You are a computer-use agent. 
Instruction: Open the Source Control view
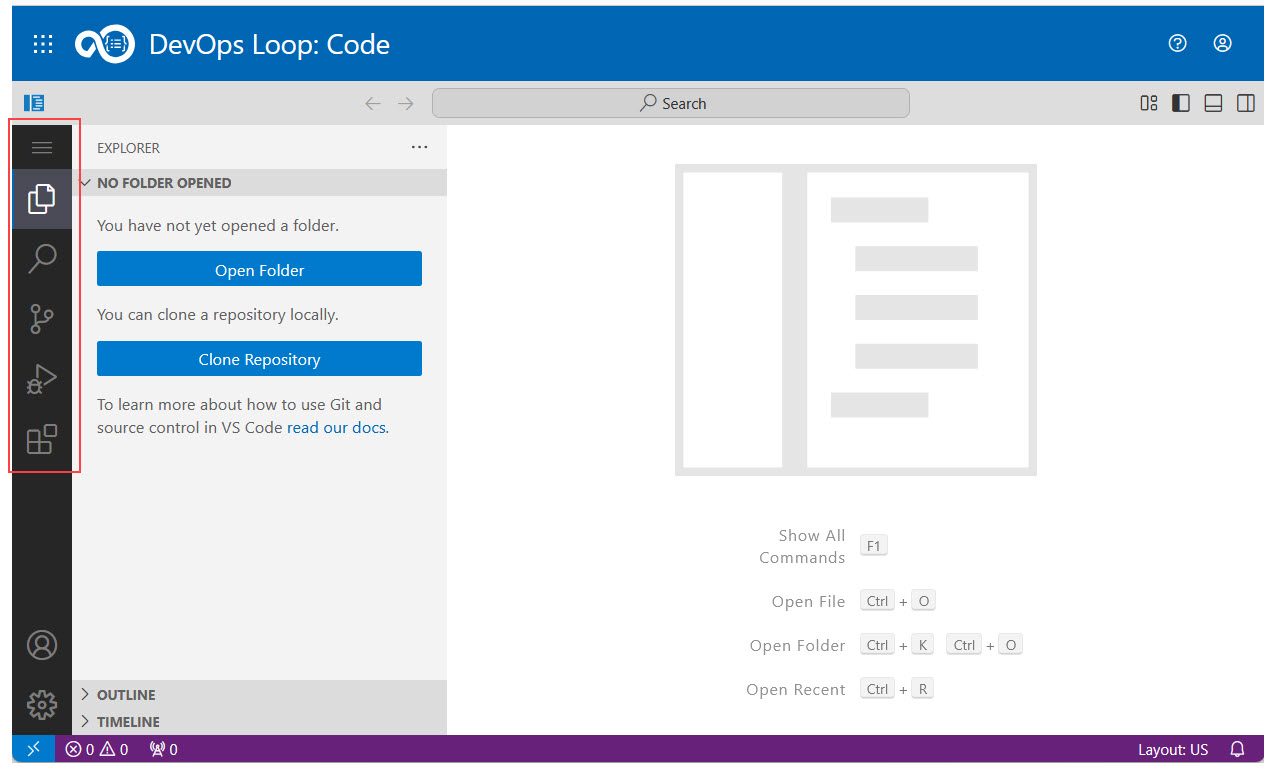[x=42, y=318]
